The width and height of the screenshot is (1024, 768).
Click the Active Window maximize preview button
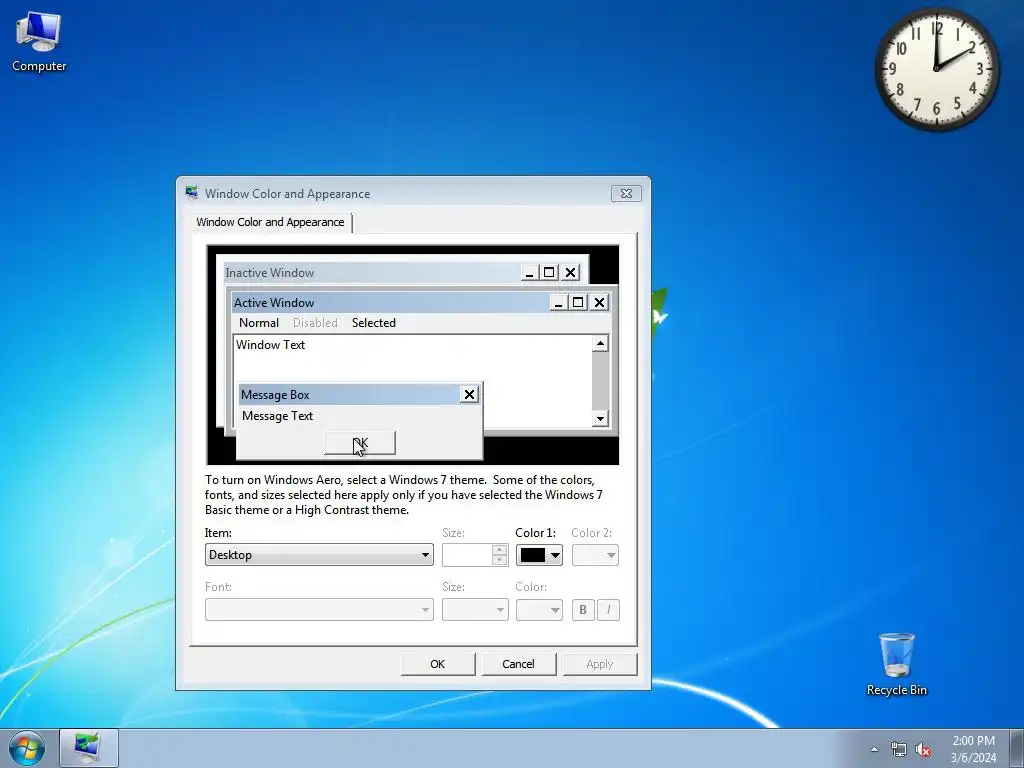(578, 302)
